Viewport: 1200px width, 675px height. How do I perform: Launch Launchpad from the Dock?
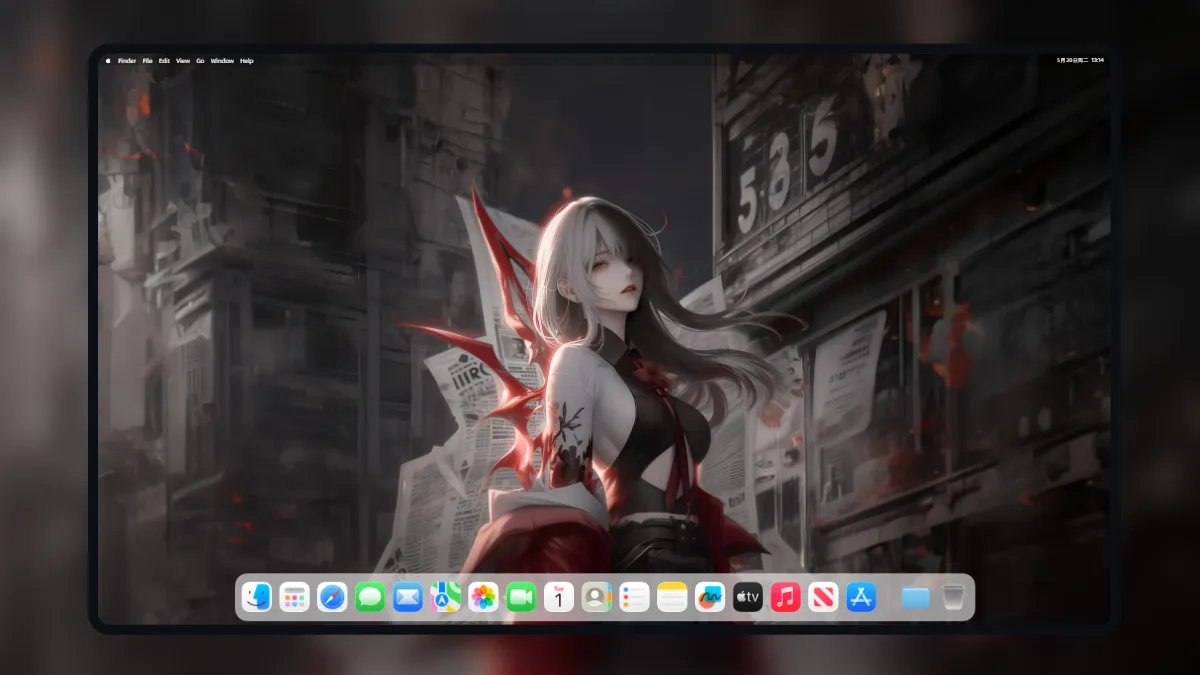[x=294, y=597]
